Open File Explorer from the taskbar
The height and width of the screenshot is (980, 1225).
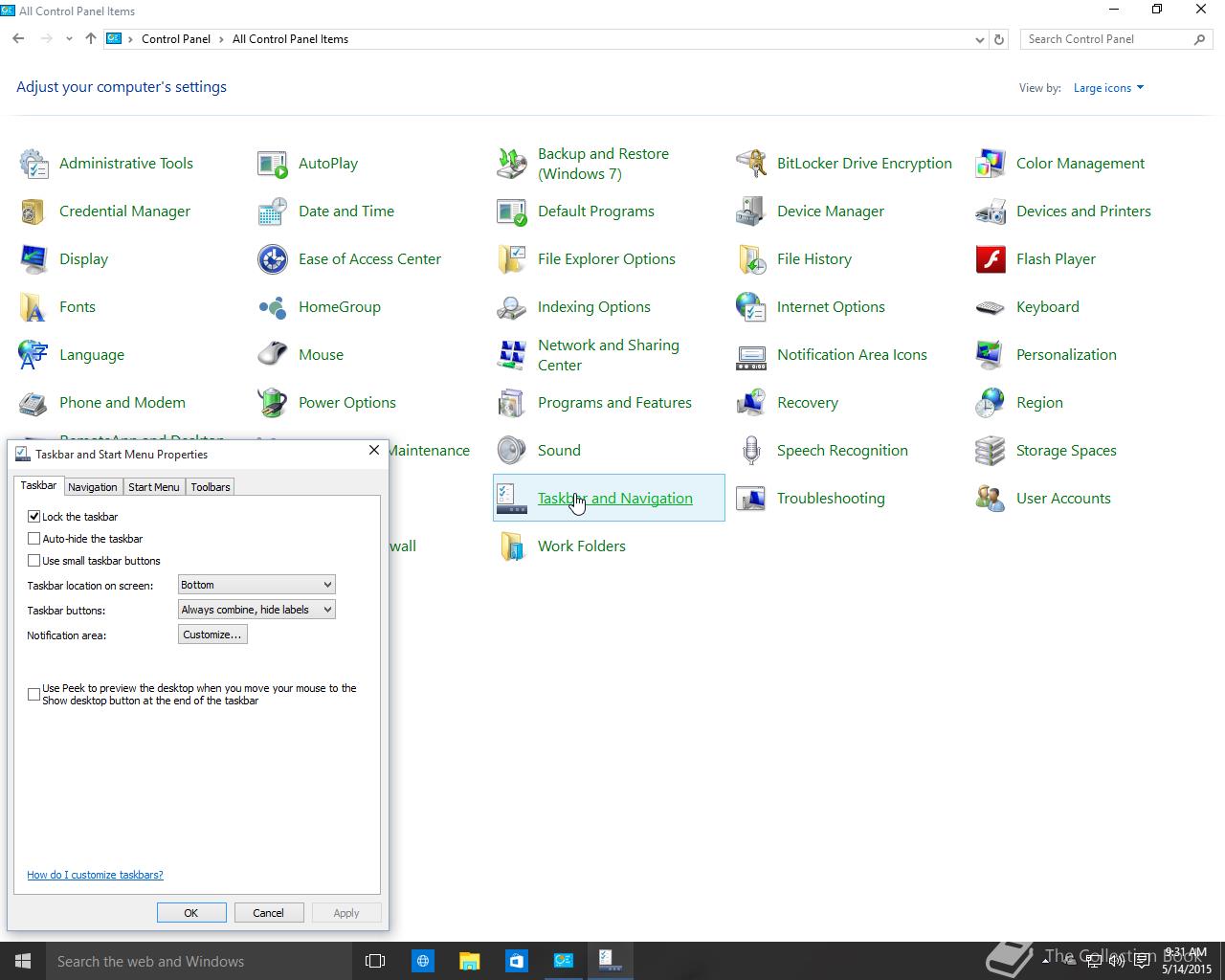pyautogui.click(x=469, y=961)
